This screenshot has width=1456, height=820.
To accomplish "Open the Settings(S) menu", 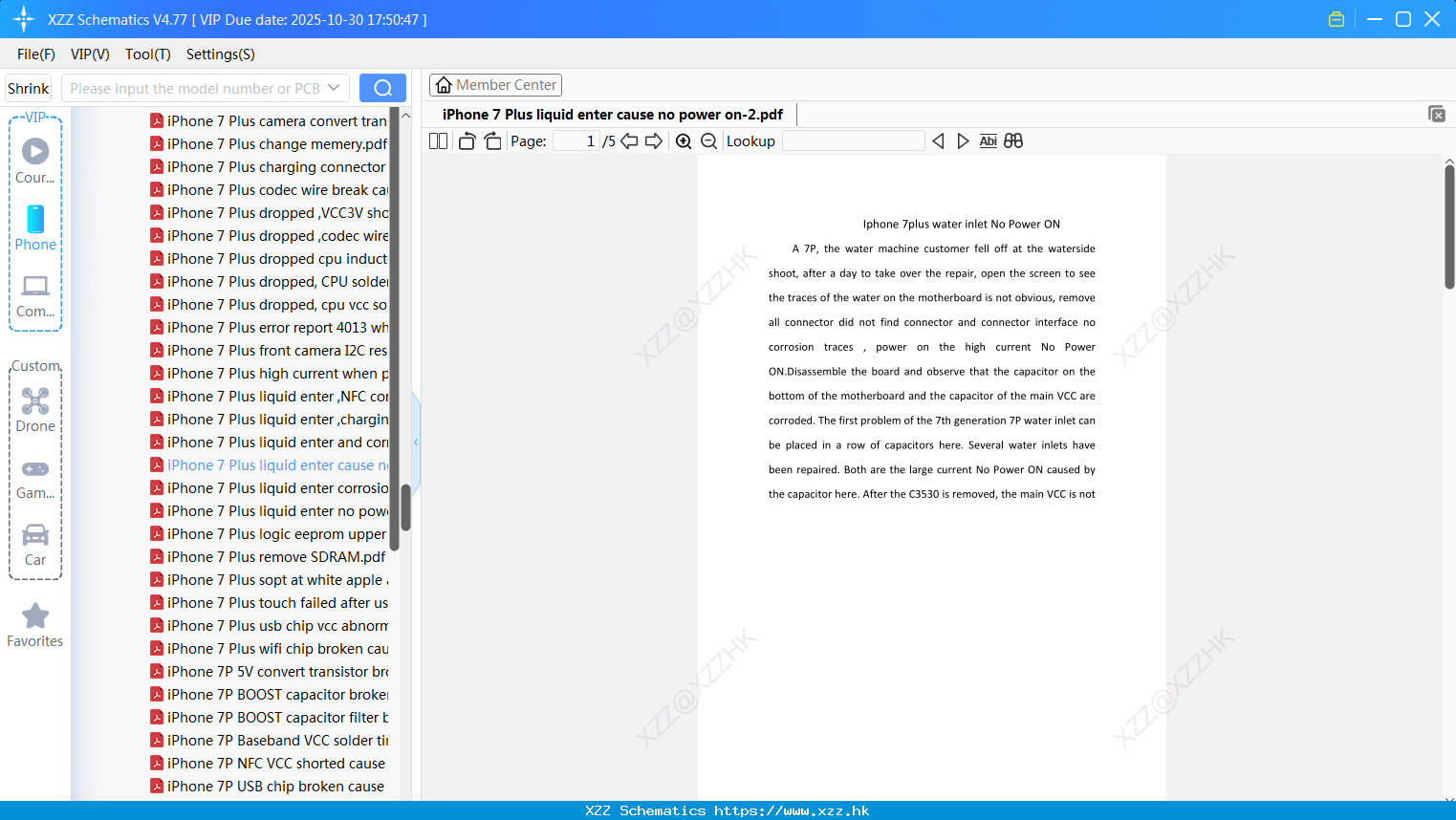I will 221,54.
